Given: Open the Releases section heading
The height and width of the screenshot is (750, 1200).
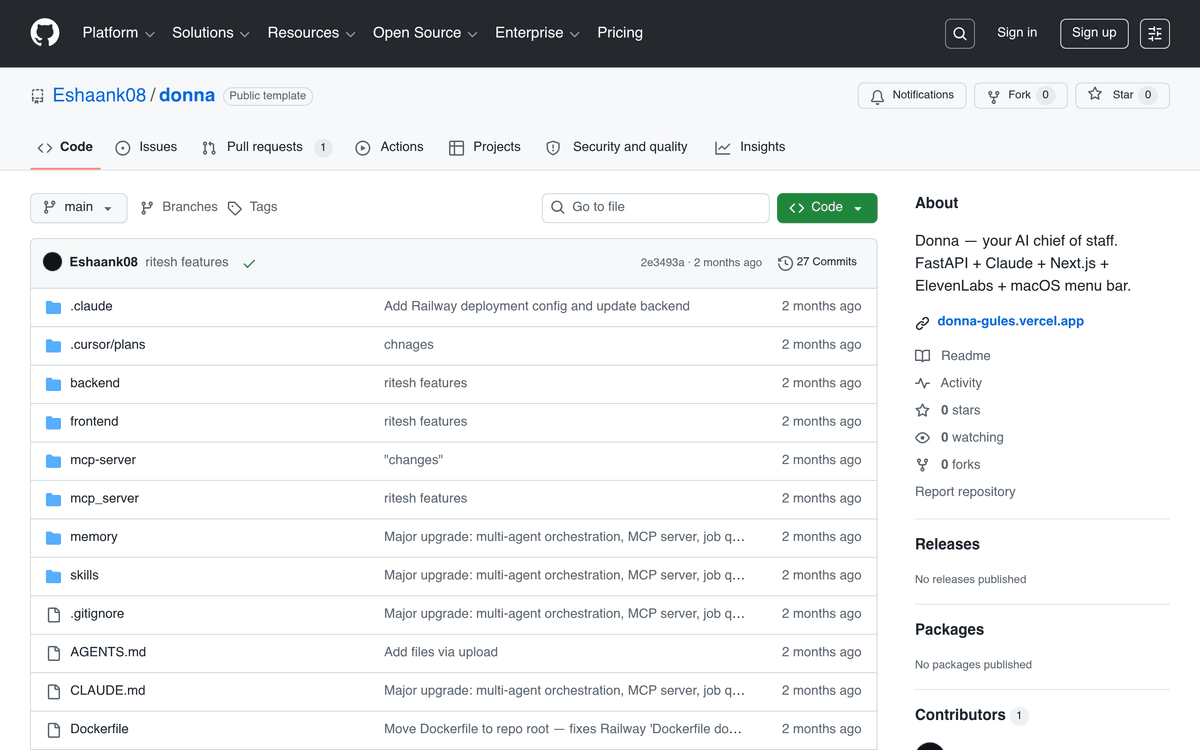Looking at the screenshot, I should pyautogui.click(x=947, y=545).
